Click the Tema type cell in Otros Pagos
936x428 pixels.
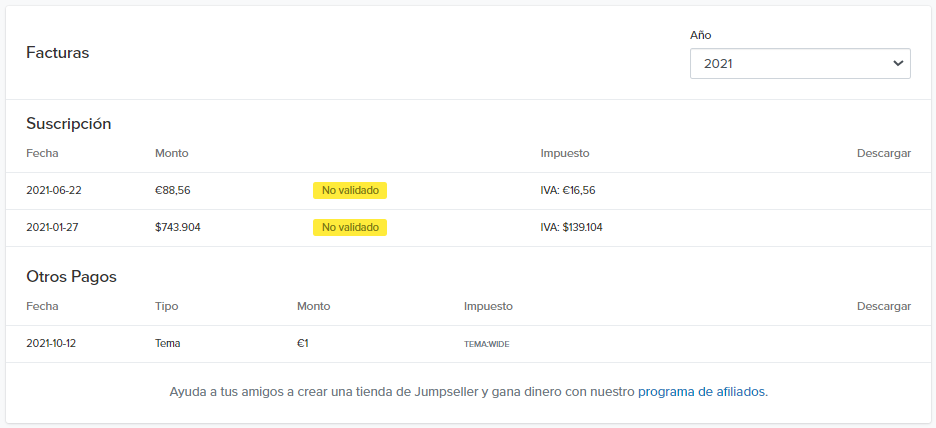[167, 343]
